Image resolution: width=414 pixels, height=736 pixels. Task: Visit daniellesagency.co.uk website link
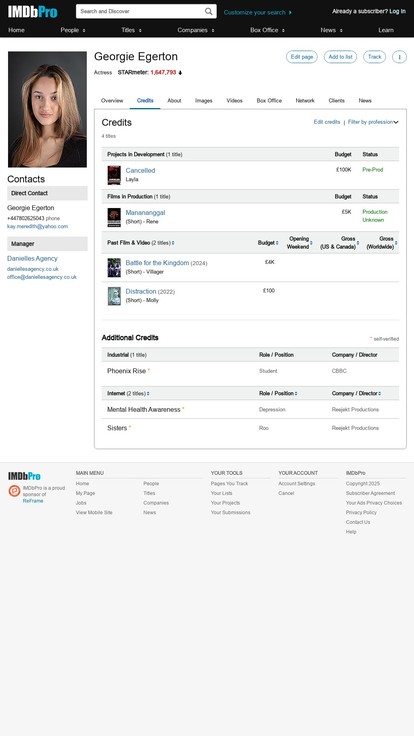click(x=33, y=269)
